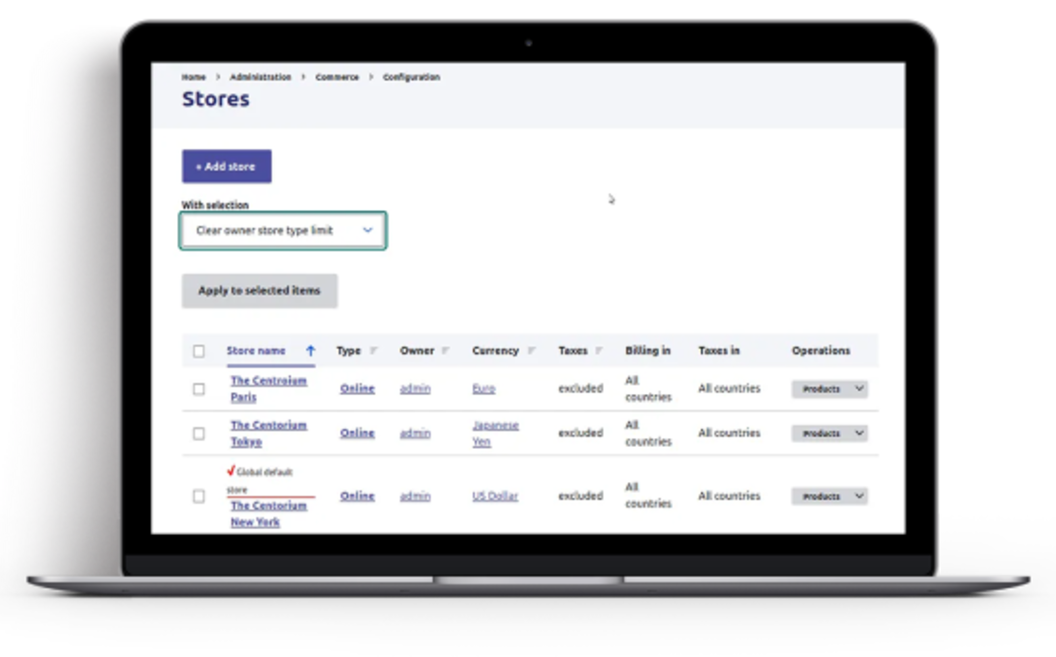Expand operations arrow for the New York store

click(x=859, y=496)
